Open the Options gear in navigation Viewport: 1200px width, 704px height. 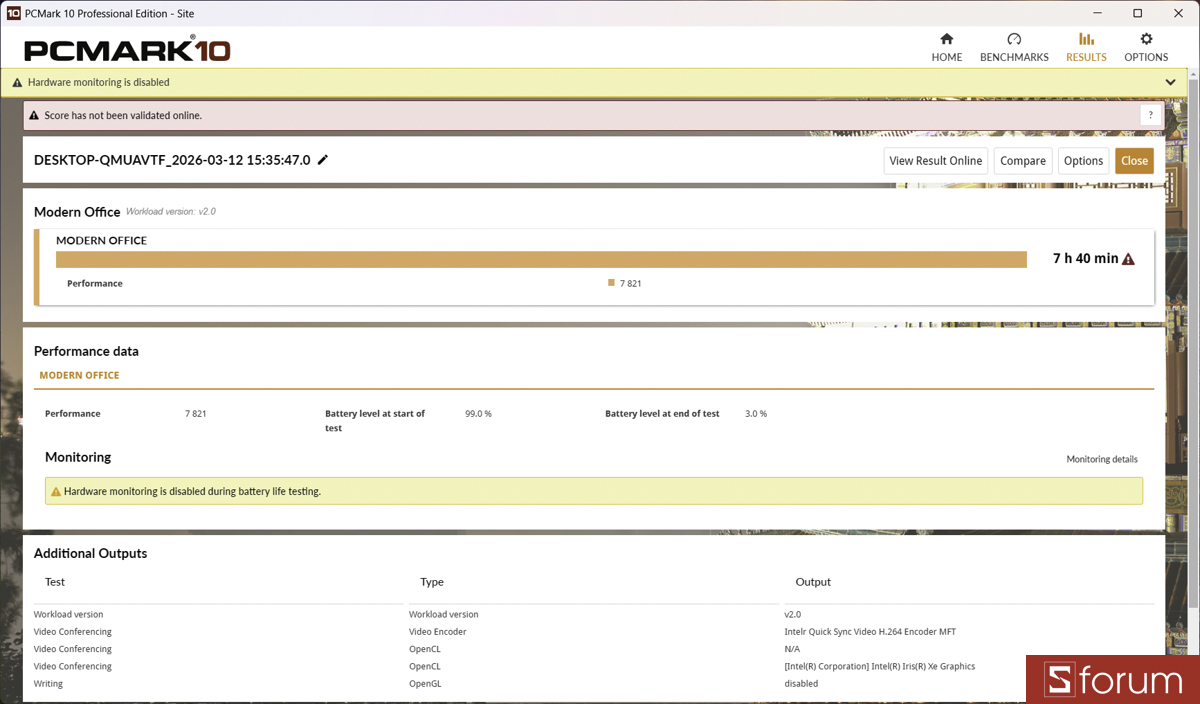tap(1146, 39)
